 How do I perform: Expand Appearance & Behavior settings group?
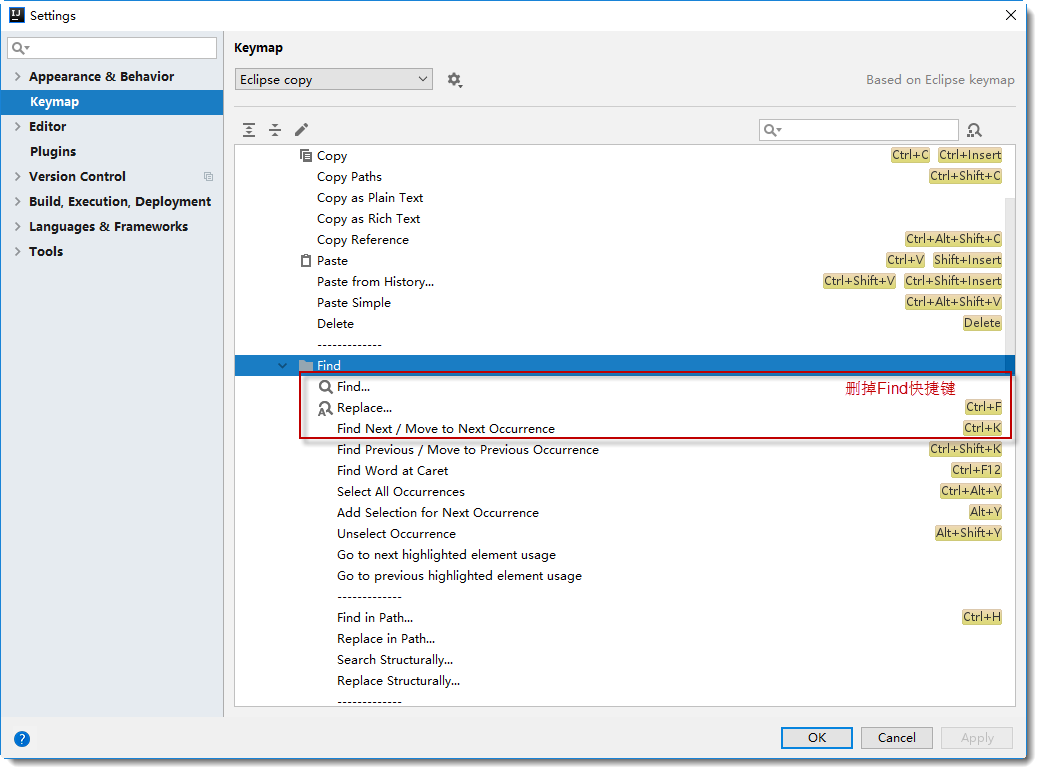pos(17,76)
